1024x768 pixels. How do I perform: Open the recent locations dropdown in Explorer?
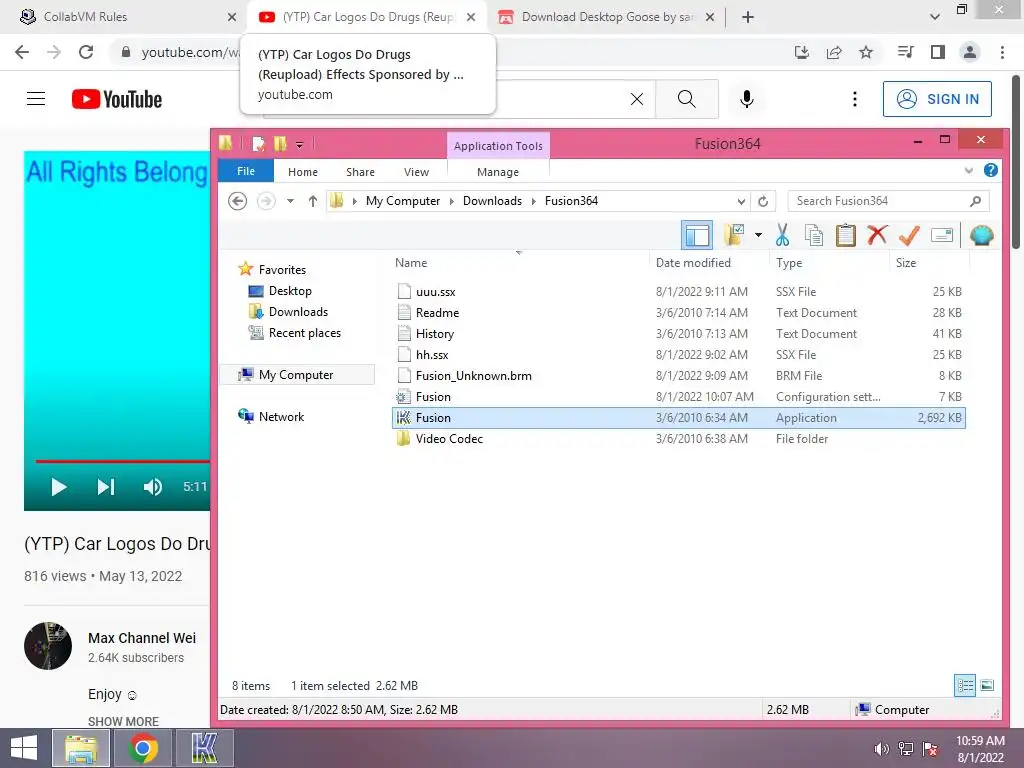click(290, 201)
